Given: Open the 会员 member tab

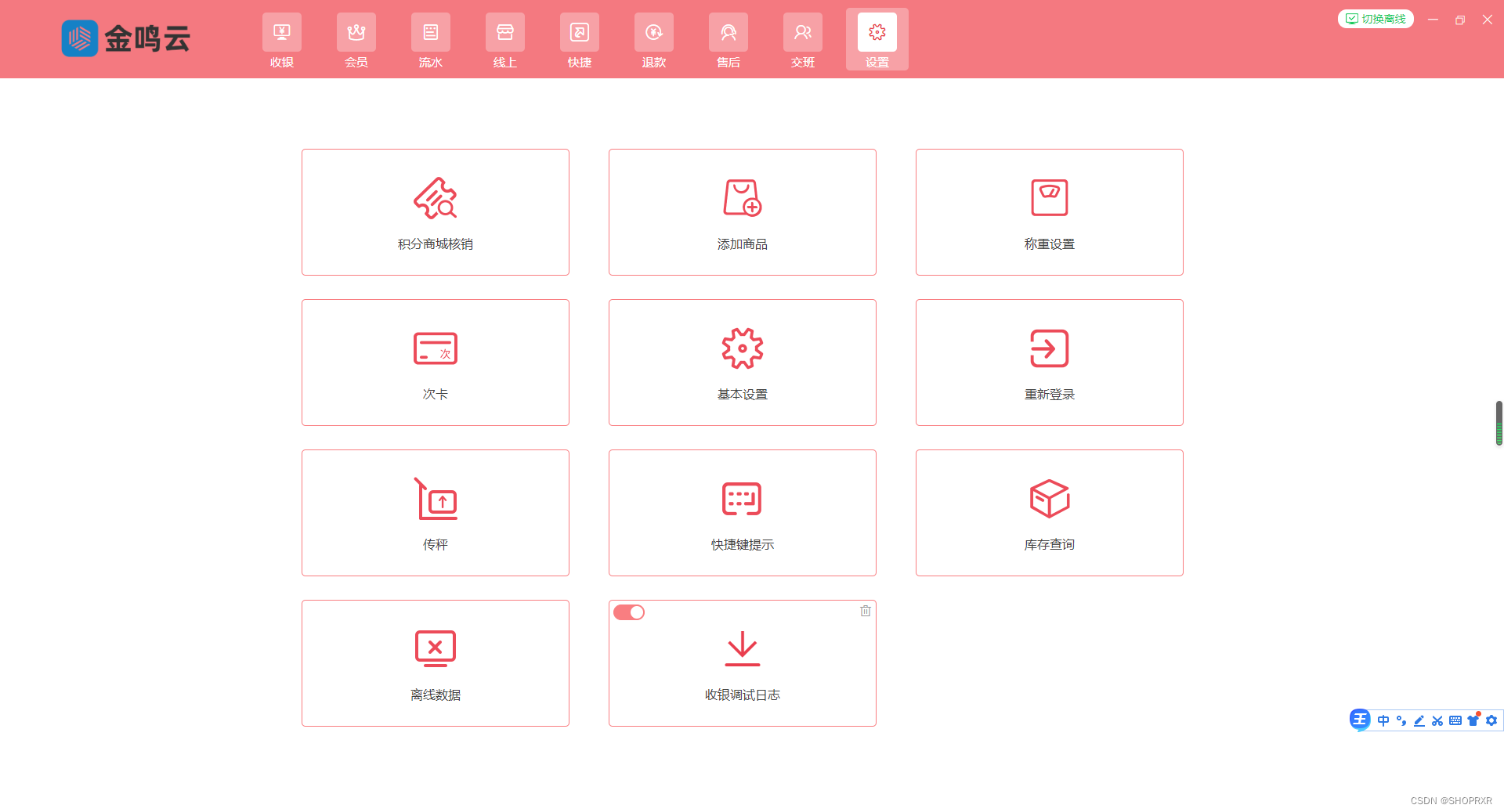Looking at the screenshot, I should coord(356,40).
